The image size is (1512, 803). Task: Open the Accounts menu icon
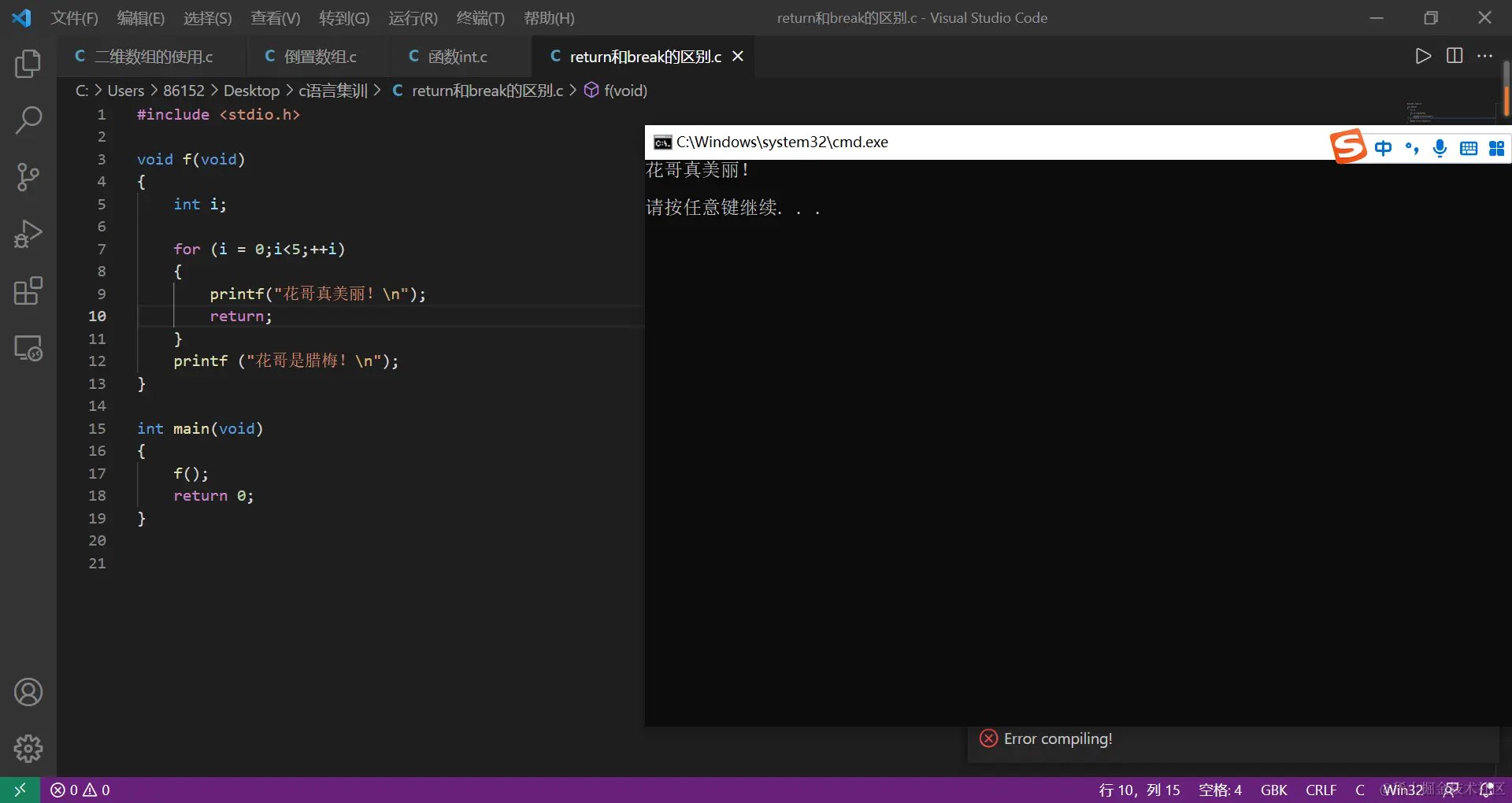(x=28, y=692)
